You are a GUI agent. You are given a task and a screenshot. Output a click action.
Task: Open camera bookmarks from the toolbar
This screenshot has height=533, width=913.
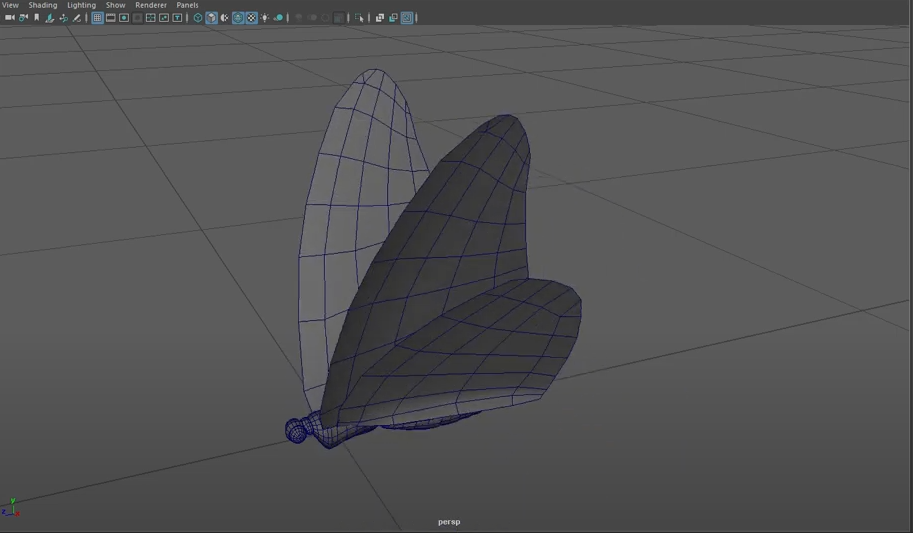point(37,18)
